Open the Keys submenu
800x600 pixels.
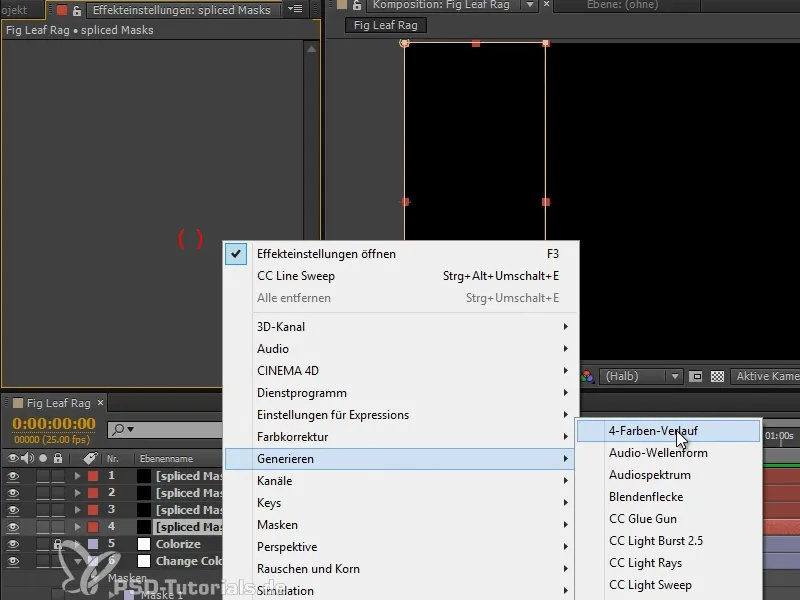(402, 503)
